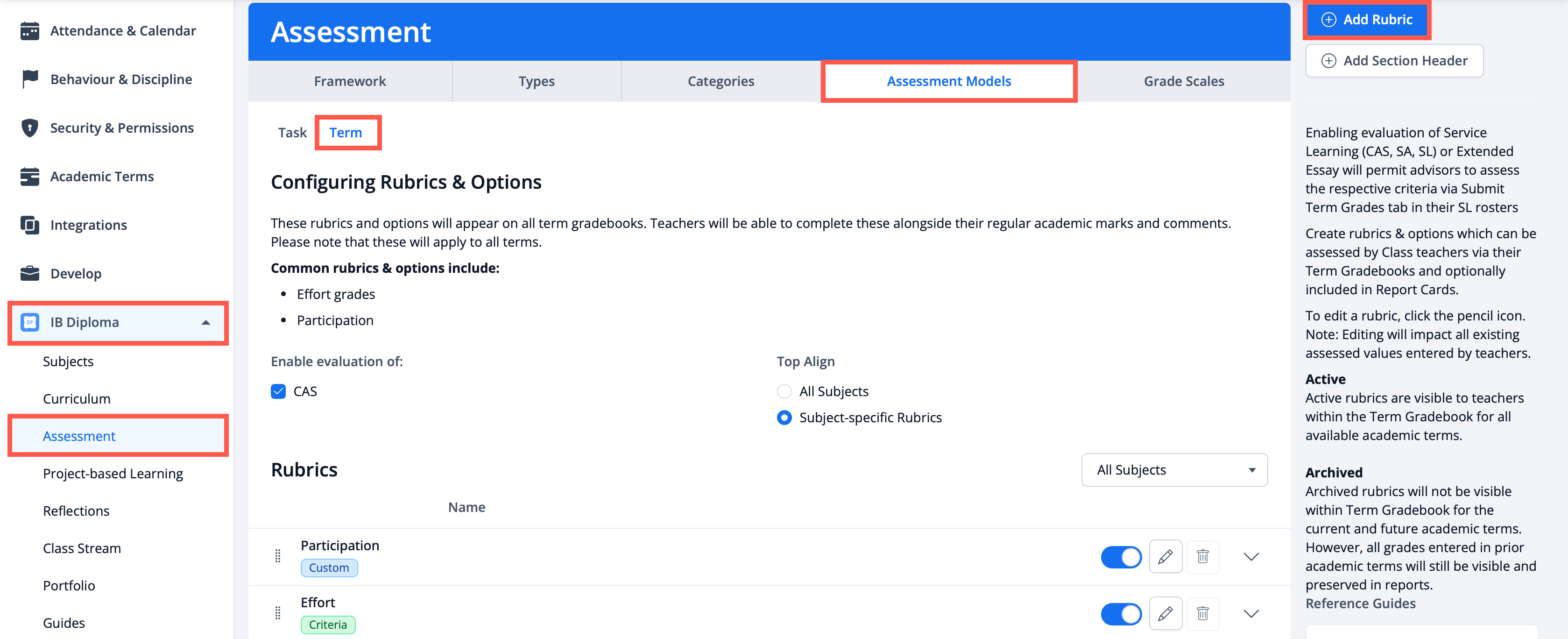Toggle off the Participation rubric switch
The height and width of the screenshot is (639, 1568).
pos(1121,557)
